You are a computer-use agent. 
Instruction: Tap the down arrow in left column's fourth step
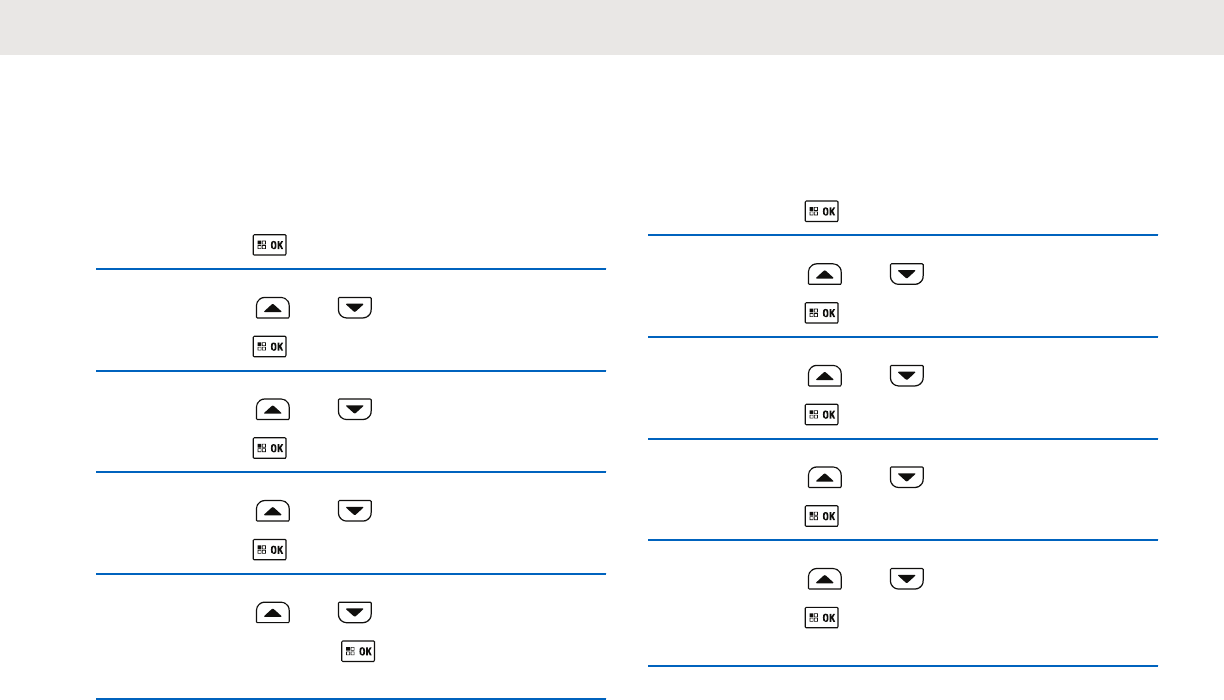pyautogui.click(x=354, y=511)
